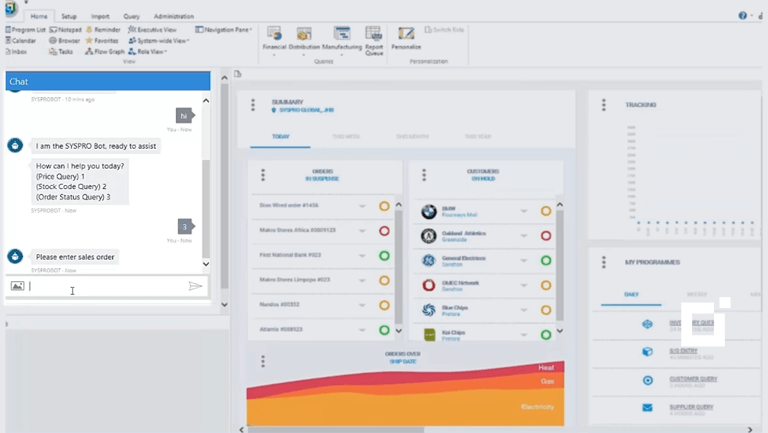Open the Summary panel three-dot menu

coord(253,105)
